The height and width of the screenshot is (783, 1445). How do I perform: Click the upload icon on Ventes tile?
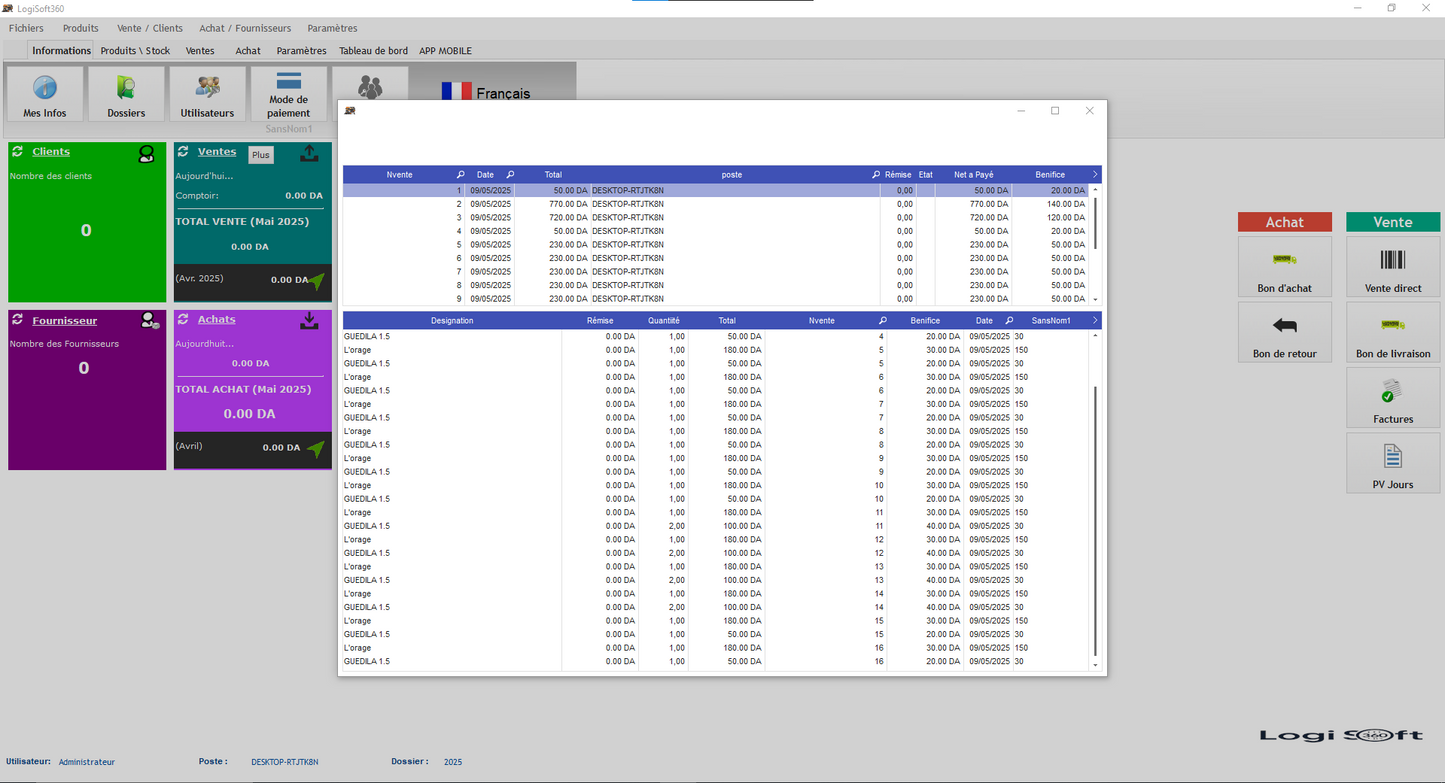[x=310, y=153]
